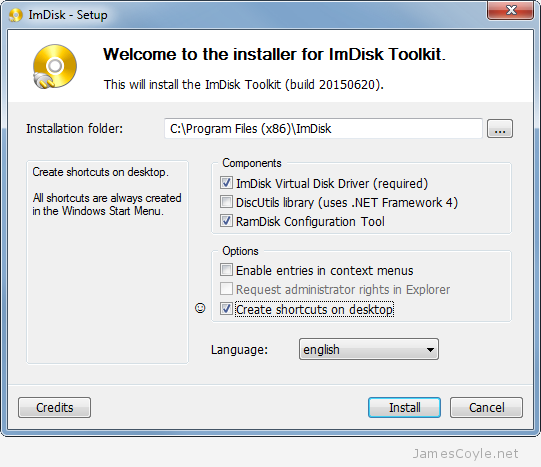The height and width of the screenshot is (467, 541).
Task: Click the 'Language:' label
Action: click(239, 350)
